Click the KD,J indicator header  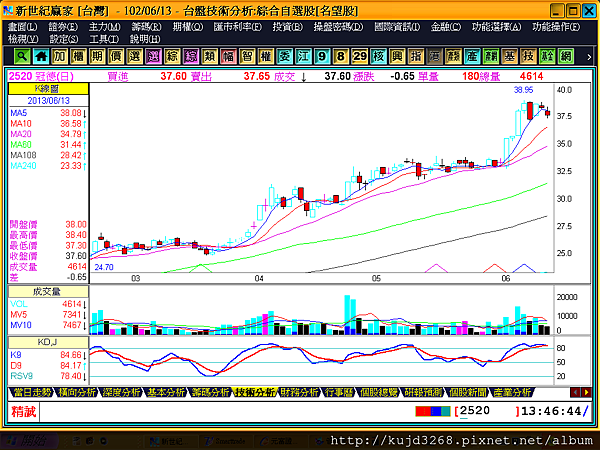[48, 342]
